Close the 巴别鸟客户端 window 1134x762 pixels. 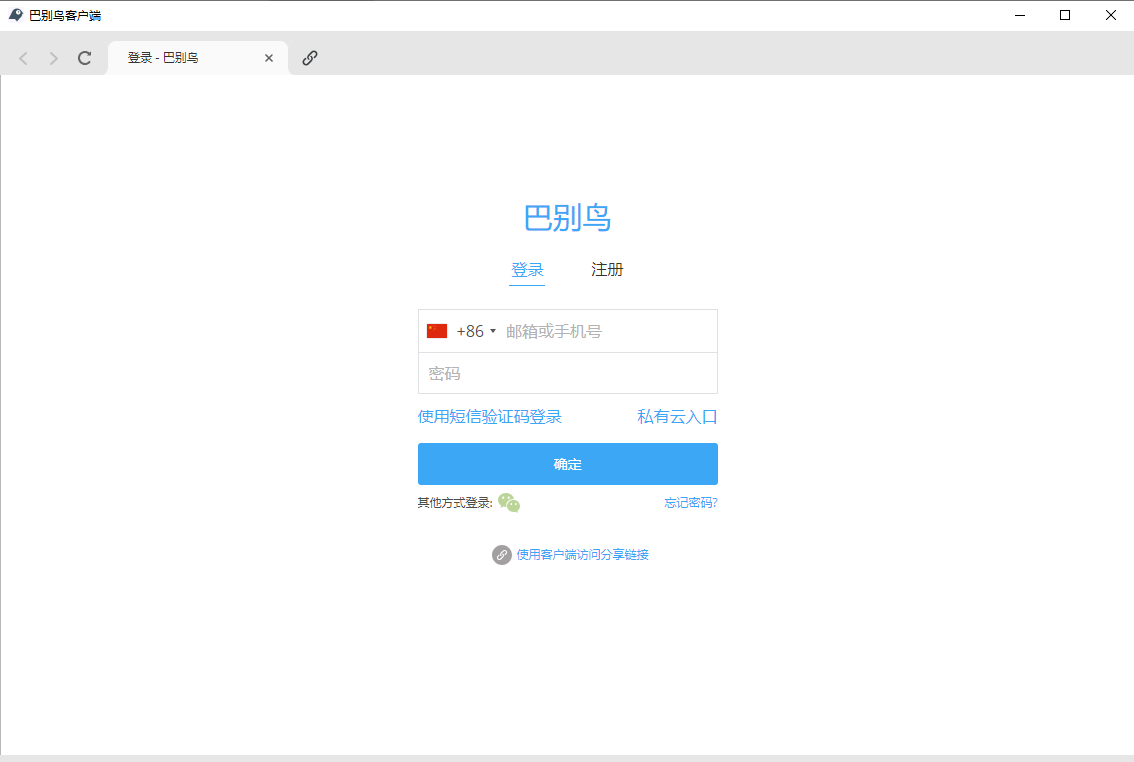(1111, 15)
